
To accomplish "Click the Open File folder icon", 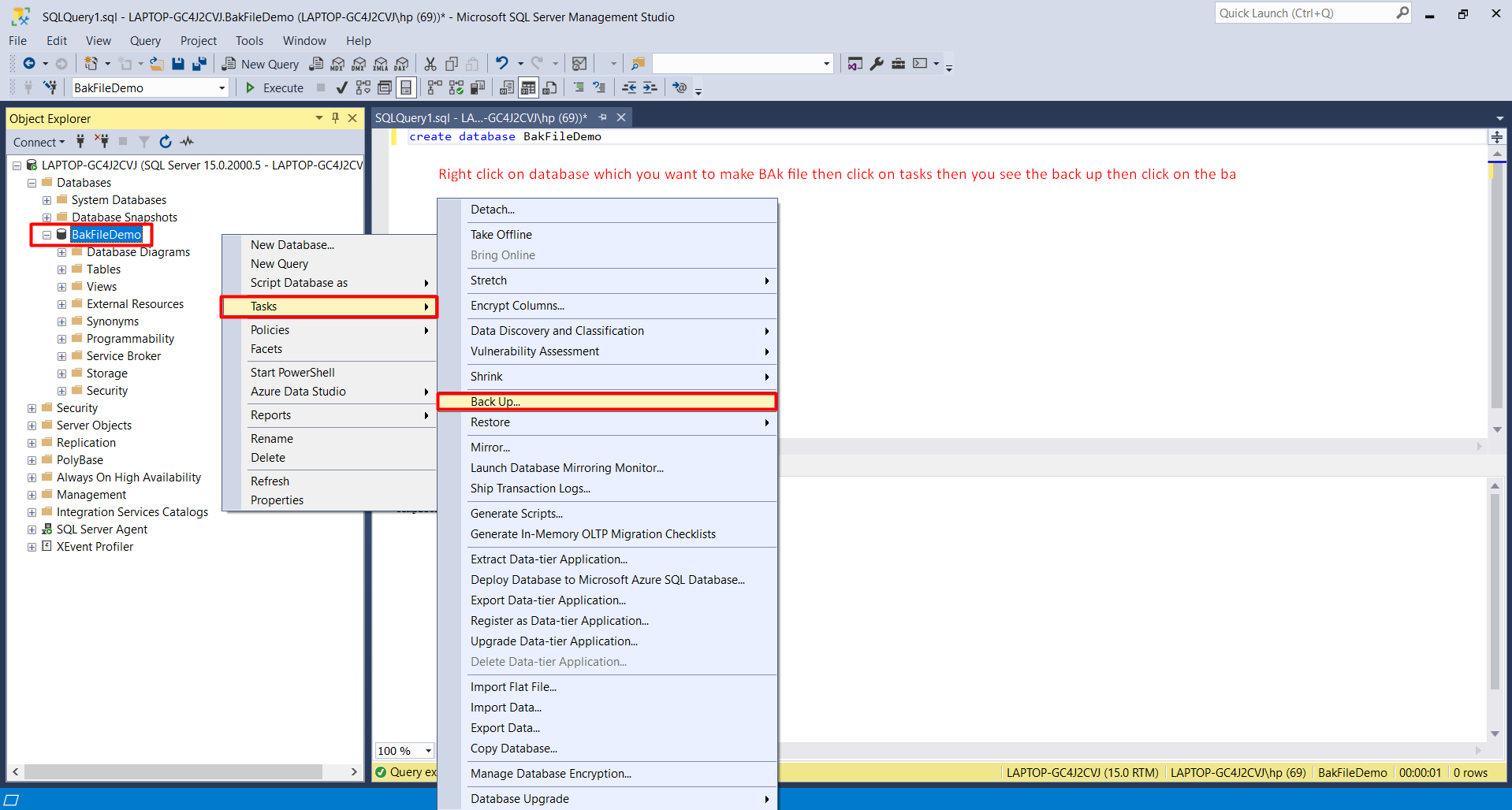I will 157,64.
